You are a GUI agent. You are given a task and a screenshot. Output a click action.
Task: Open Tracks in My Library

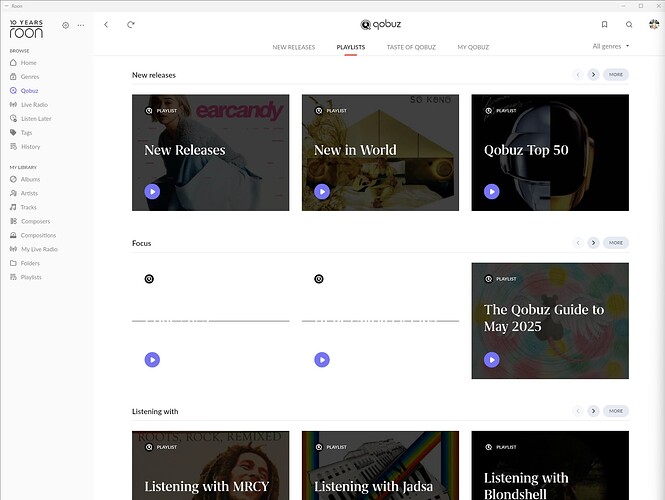pos(23,207)
